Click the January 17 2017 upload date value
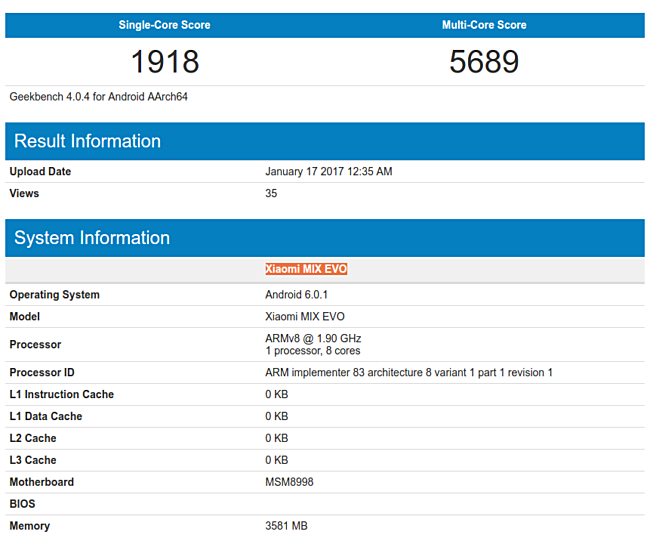 [x=328, y=172]
